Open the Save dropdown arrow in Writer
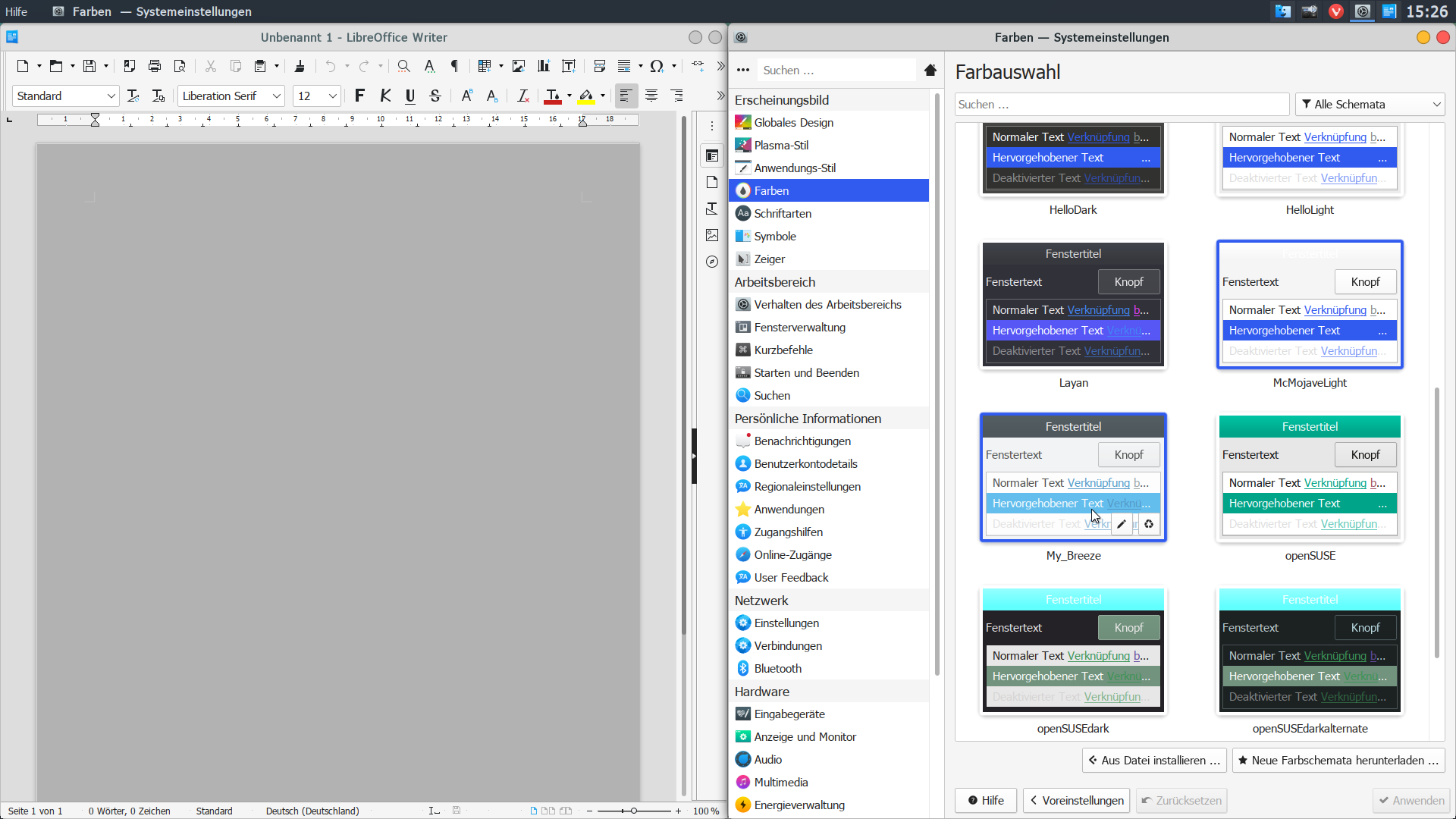 106,66
